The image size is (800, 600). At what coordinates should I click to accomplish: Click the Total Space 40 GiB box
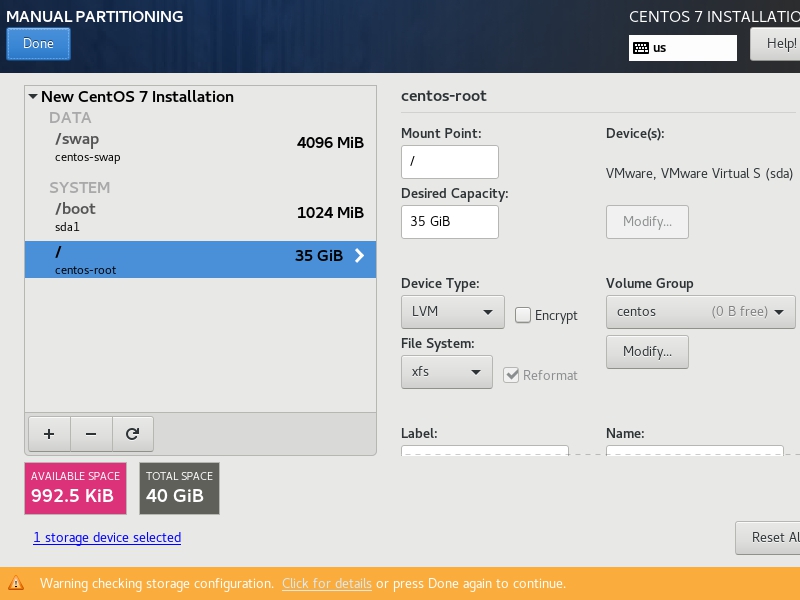180,488
